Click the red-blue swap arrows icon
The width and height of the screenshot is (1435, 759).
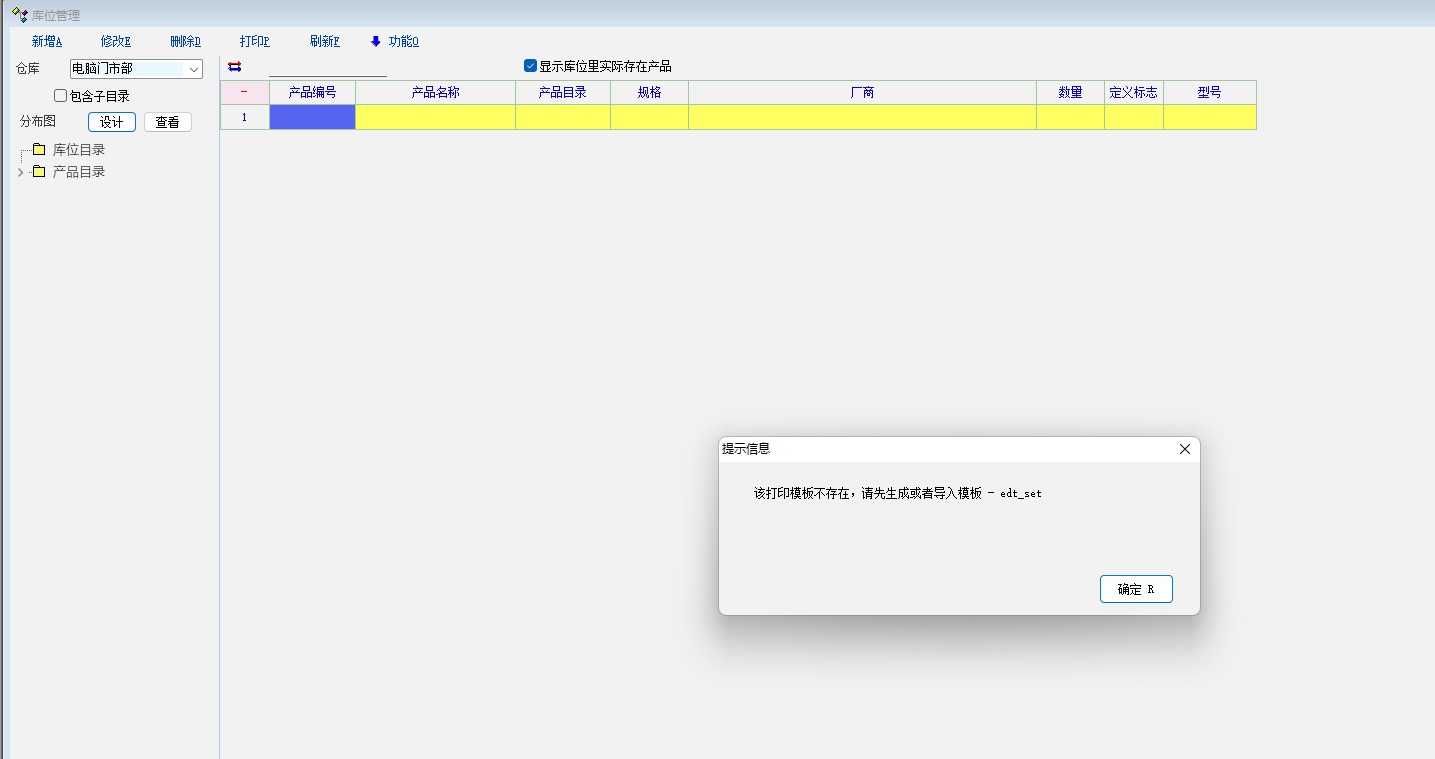pos(235,67)
